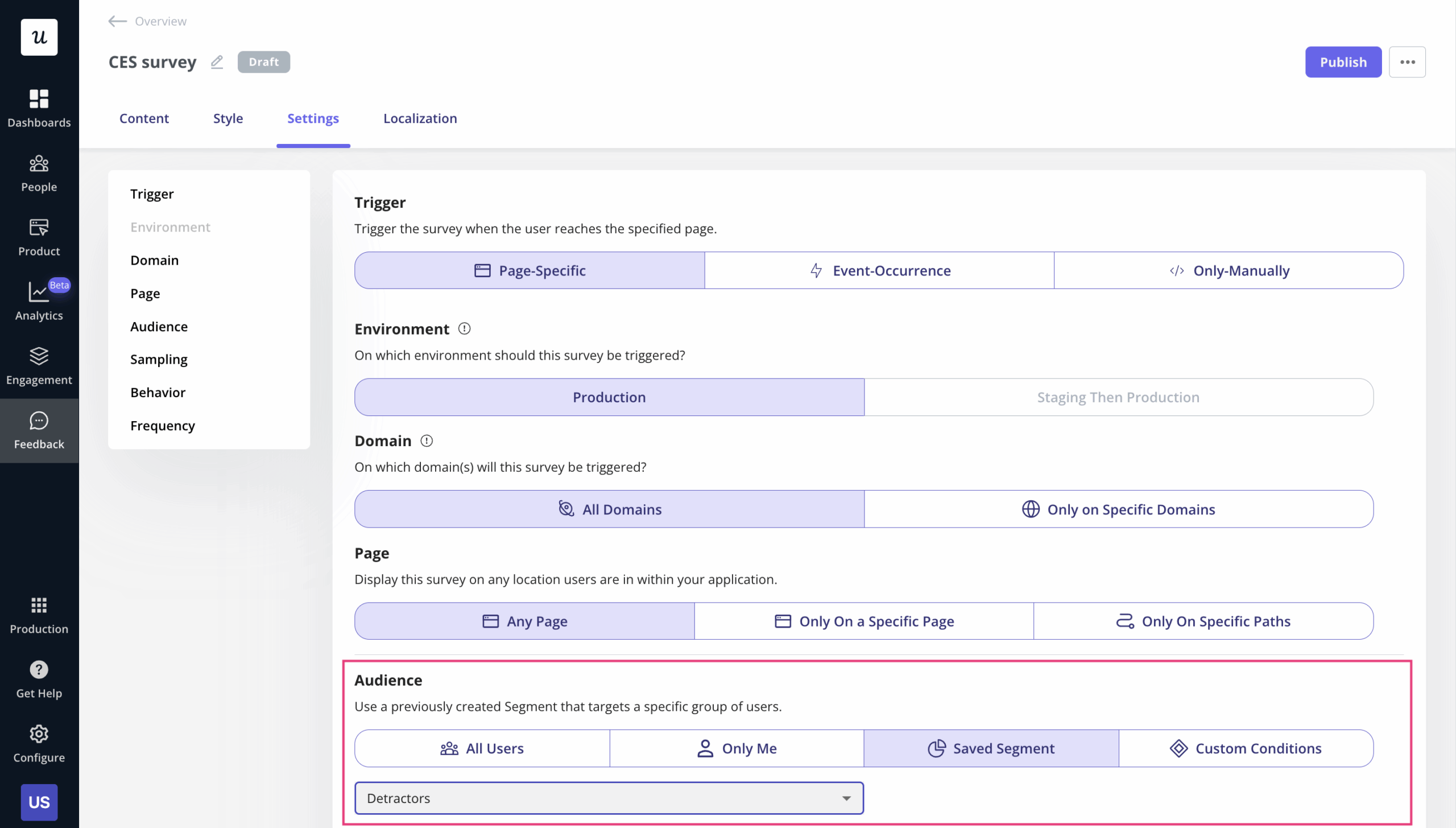Open the Configure settings section
Image resolution: width=1456 pixels, height=828 pixels.
[x=39, y=743]
